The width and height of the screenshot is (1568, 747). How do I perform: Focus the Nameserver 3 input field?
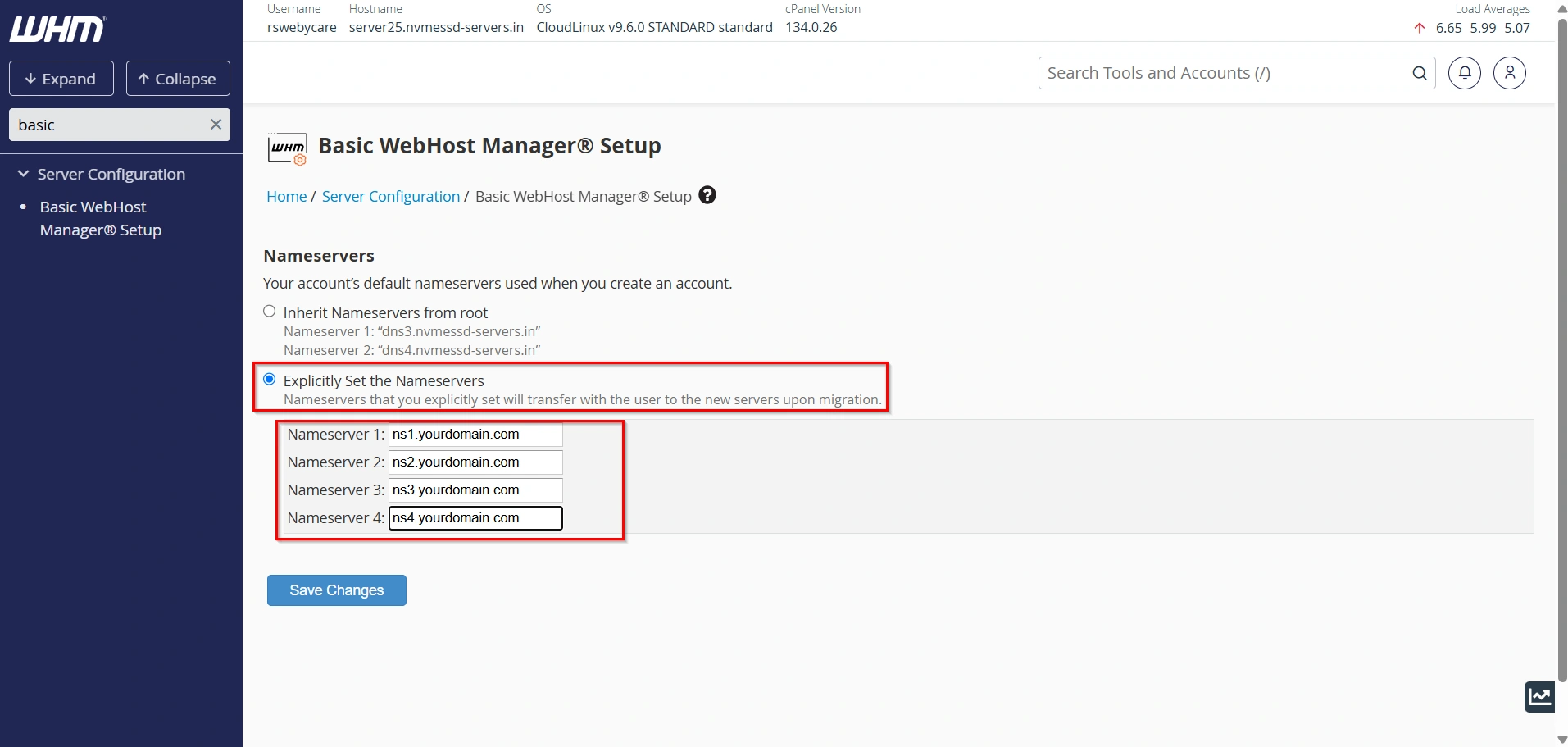[x=475, y=490]
